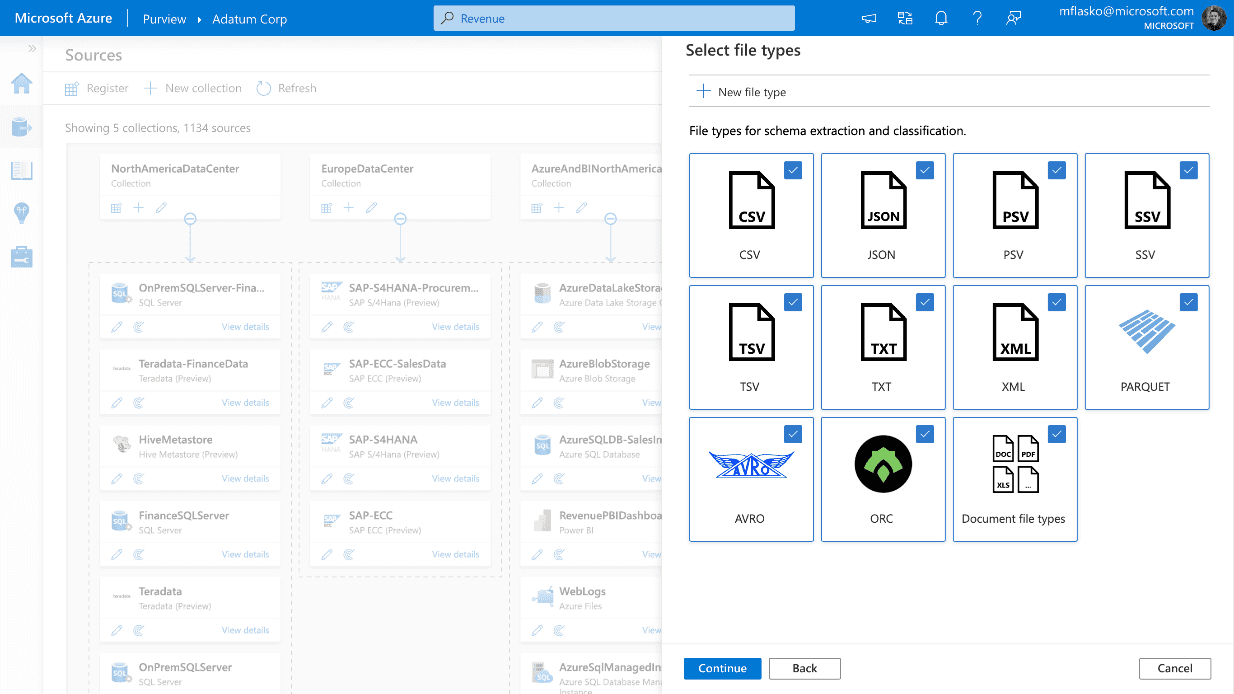Image resolution: width=1234 pixels, height=694 pixels.
Task: Open View details for SAP-S4HANA-Procurem...
Action: click(455, 327)
